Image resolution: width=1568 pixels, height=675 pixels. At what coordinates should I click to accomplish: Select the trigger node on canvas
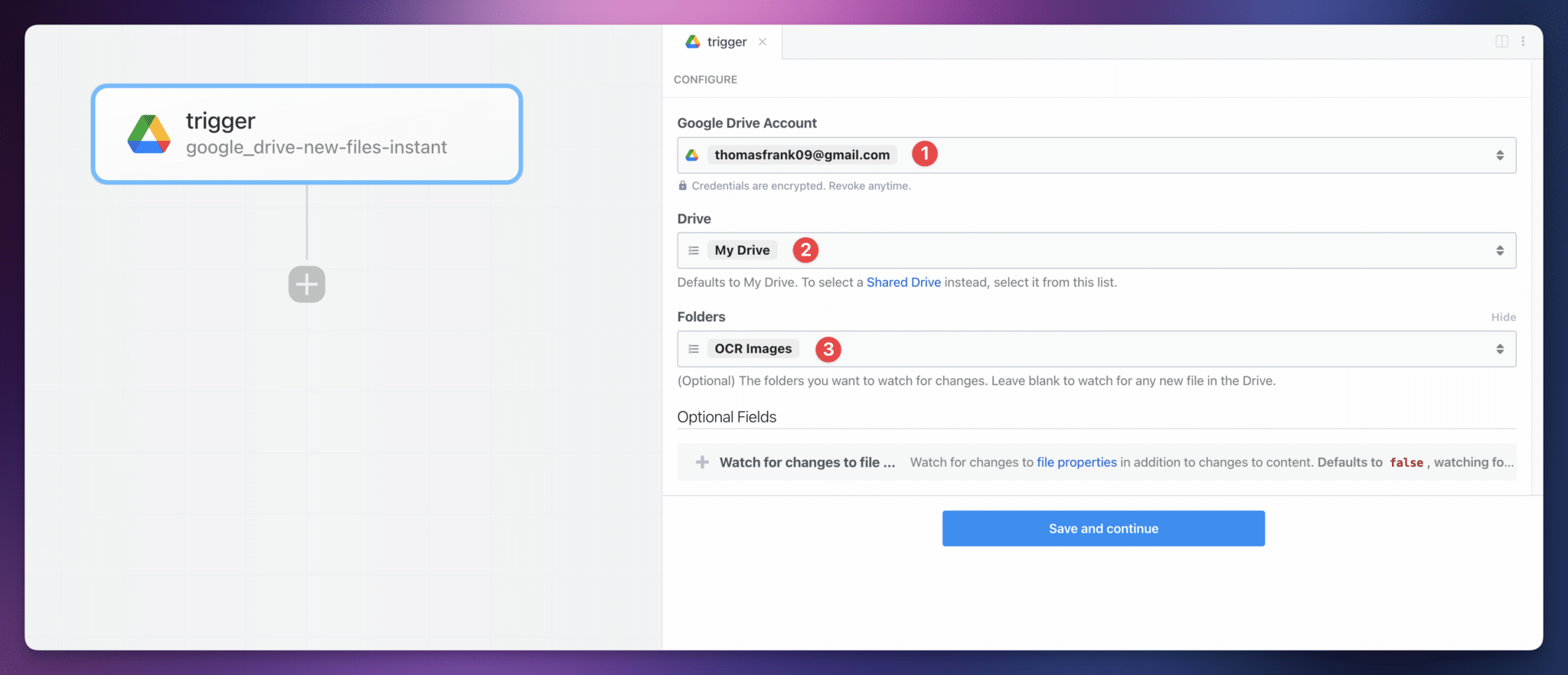click(306, 134)
